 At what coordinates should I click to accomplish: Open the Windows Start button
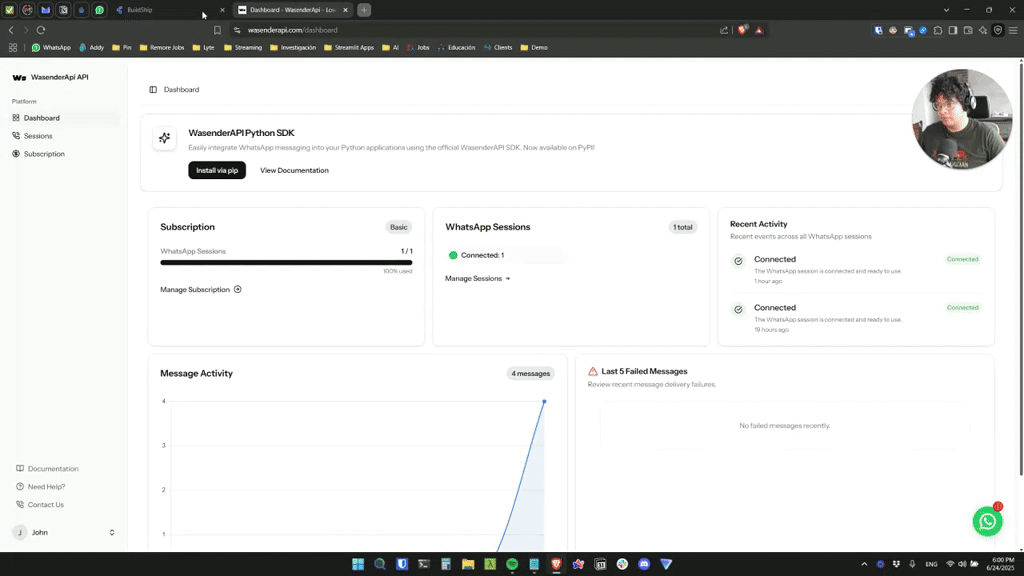[358, 564]
